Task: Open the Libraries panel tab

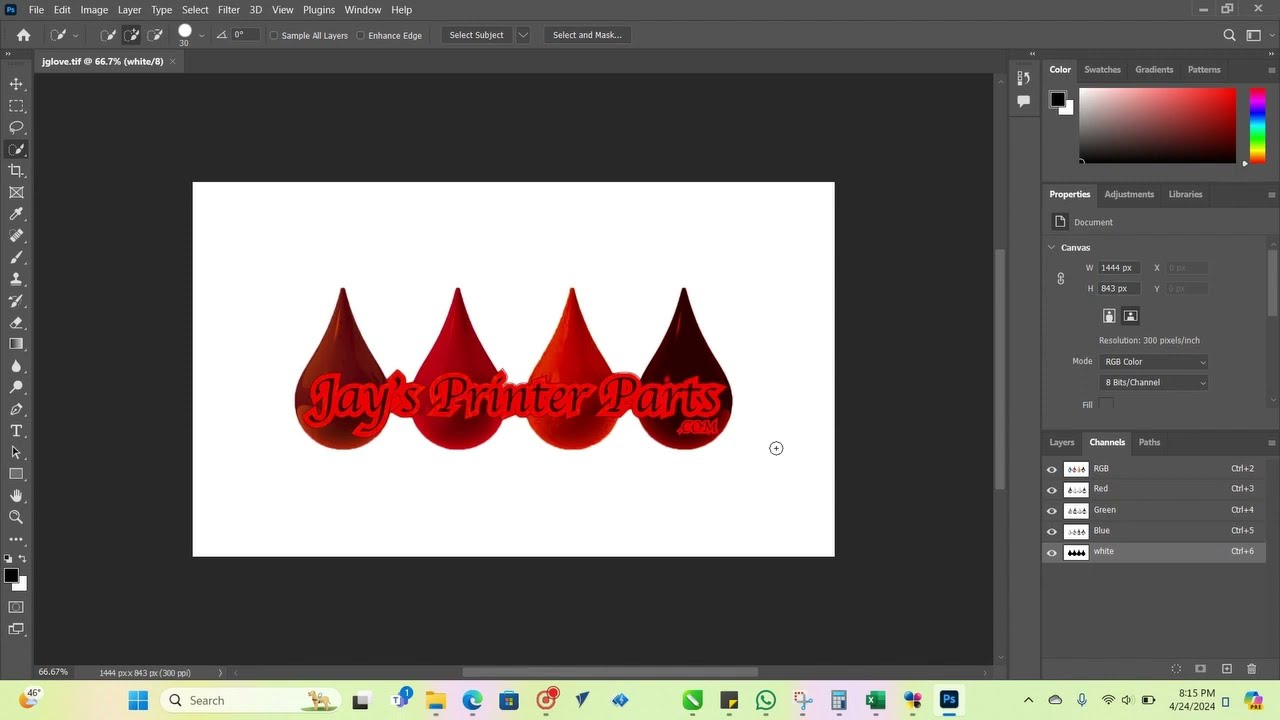Action: pyautogui.click(x=1185, y=195)
